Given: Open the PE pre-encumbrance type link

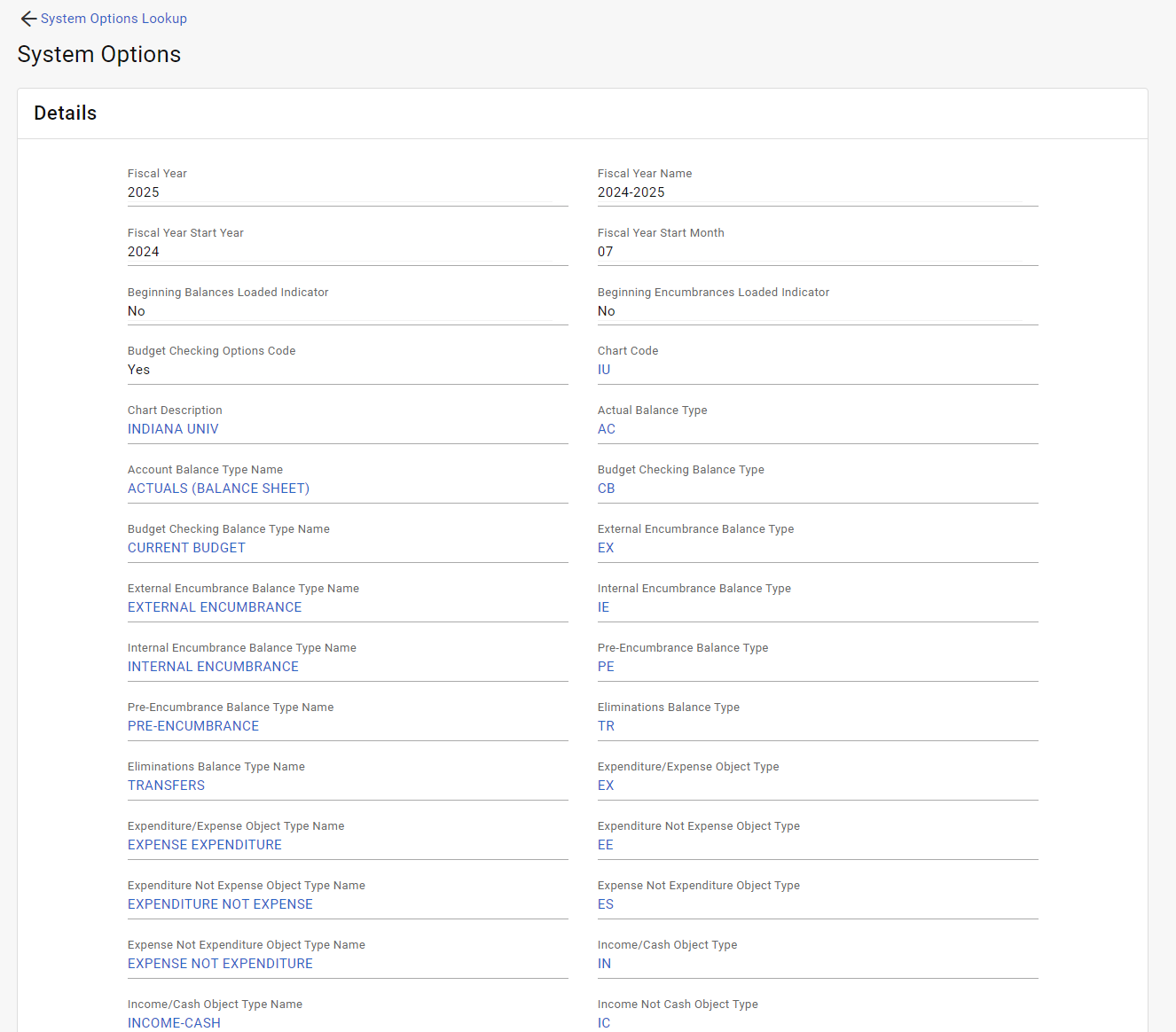Looking at the screenshot, I should pyautogui.click(x=606, y=667).
